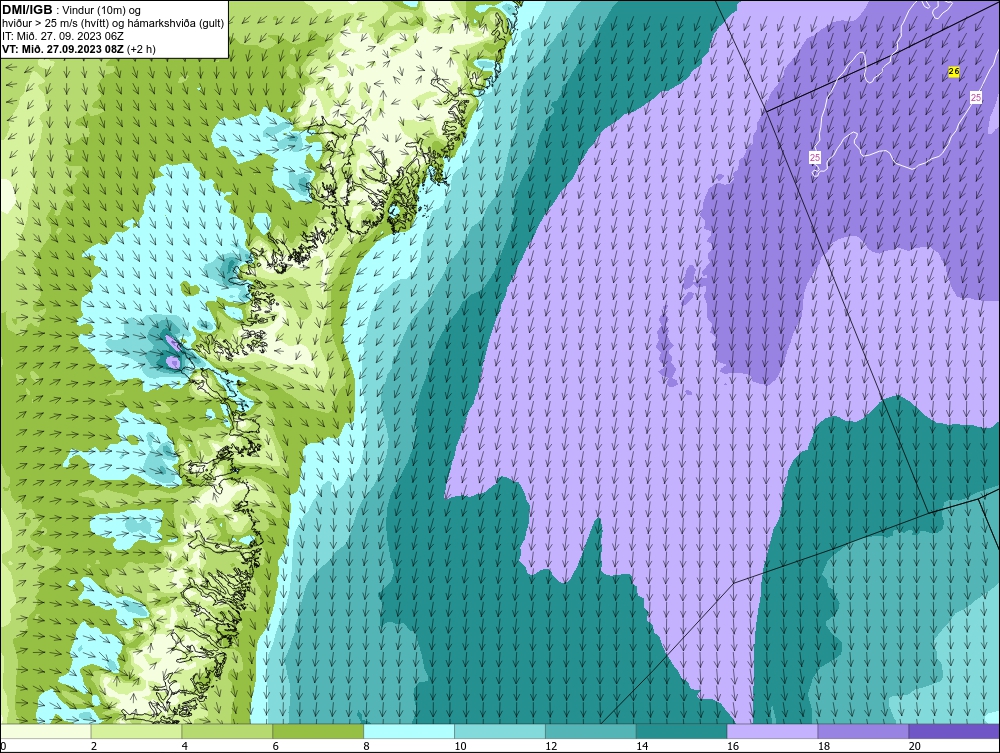
Task: Click the 12–14 m/s teal swatch
Action: pos(591,731)
